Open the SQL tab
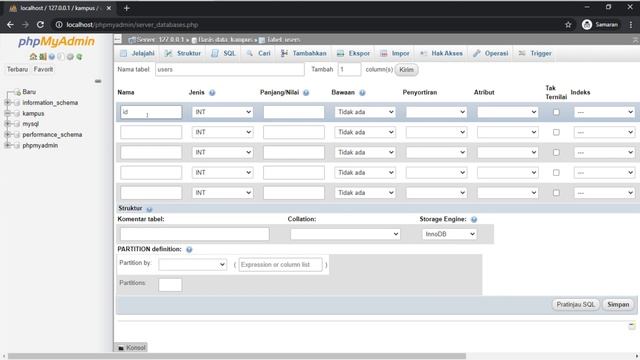640x360 pixels. click(224, 53)
